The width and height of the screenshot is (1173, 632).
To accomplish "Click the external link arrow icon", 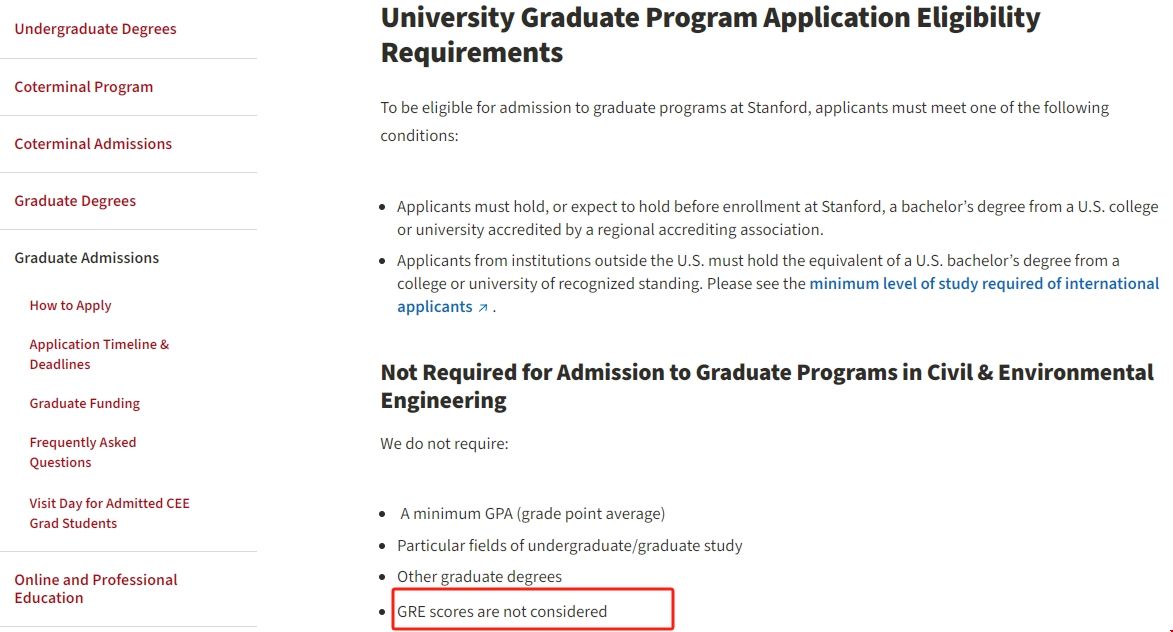I will (x=483, y=308).
